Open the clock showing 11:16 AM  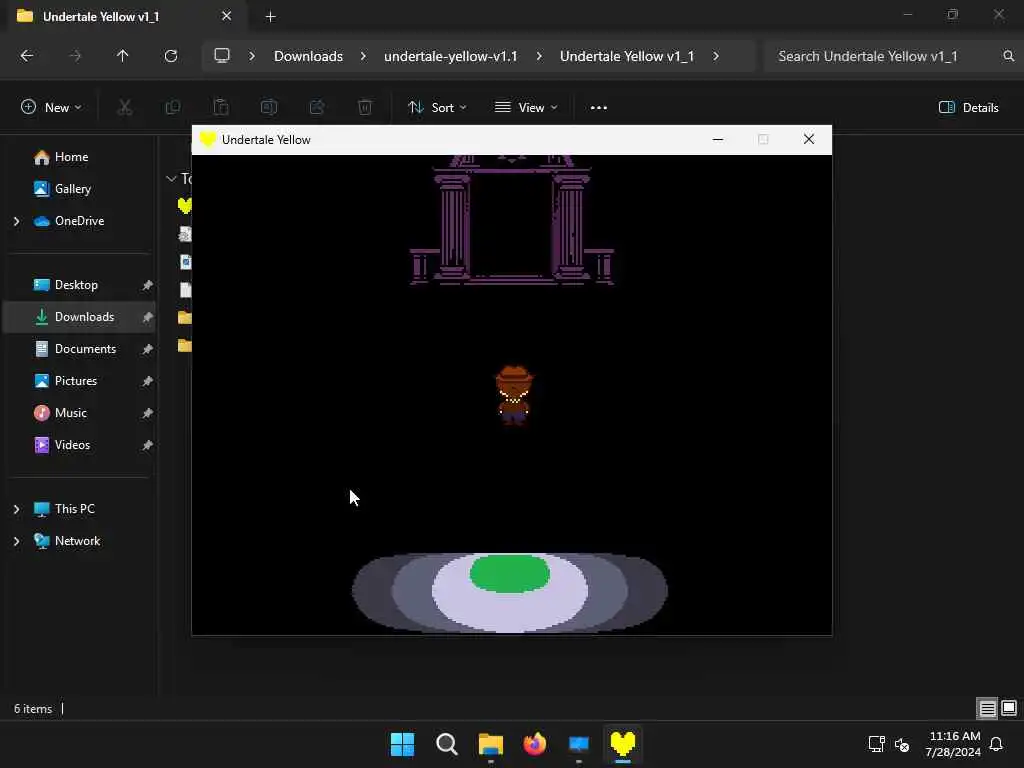tap(953, 744)
